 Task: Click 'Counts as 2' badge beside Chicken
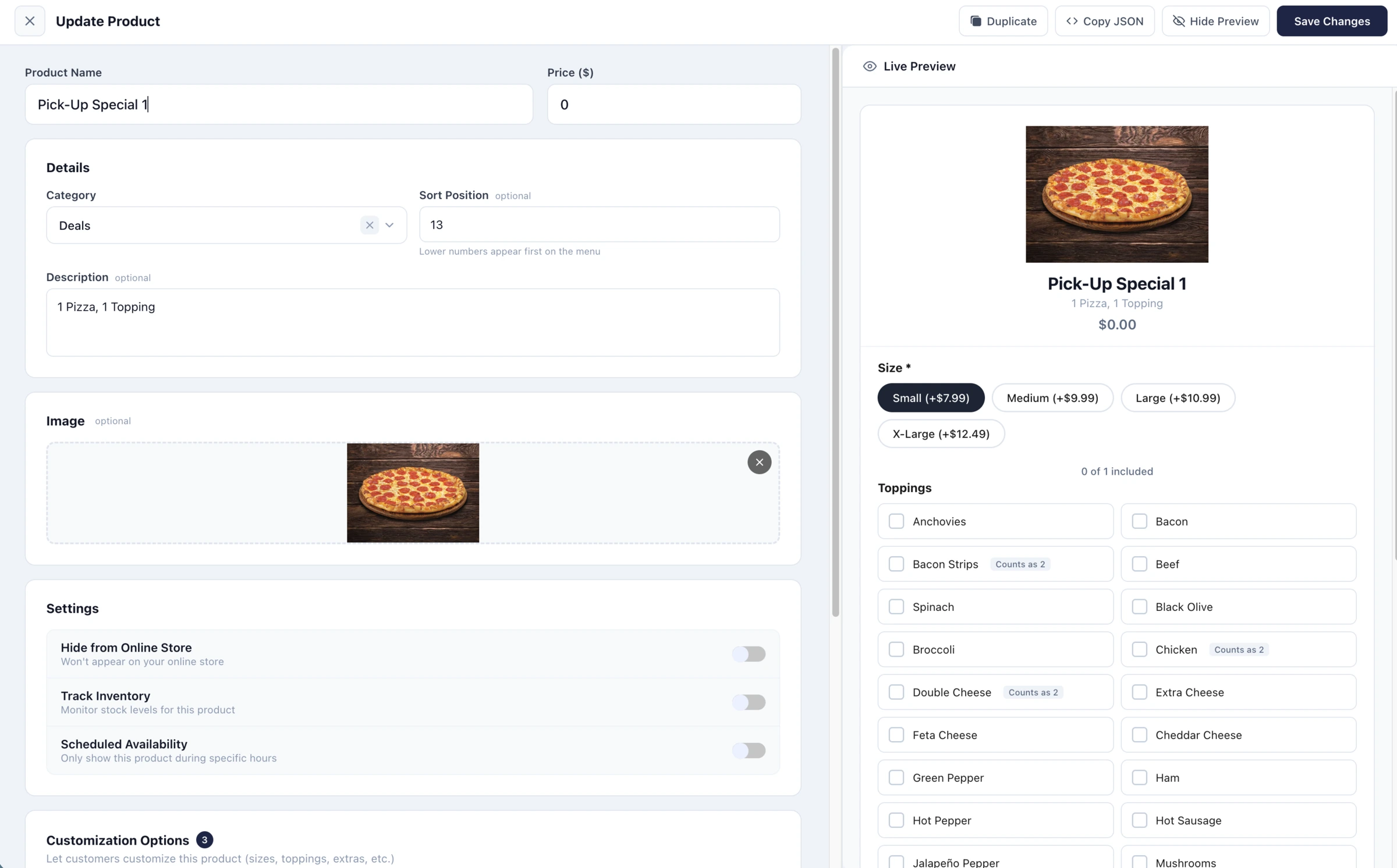(1239, 650)
